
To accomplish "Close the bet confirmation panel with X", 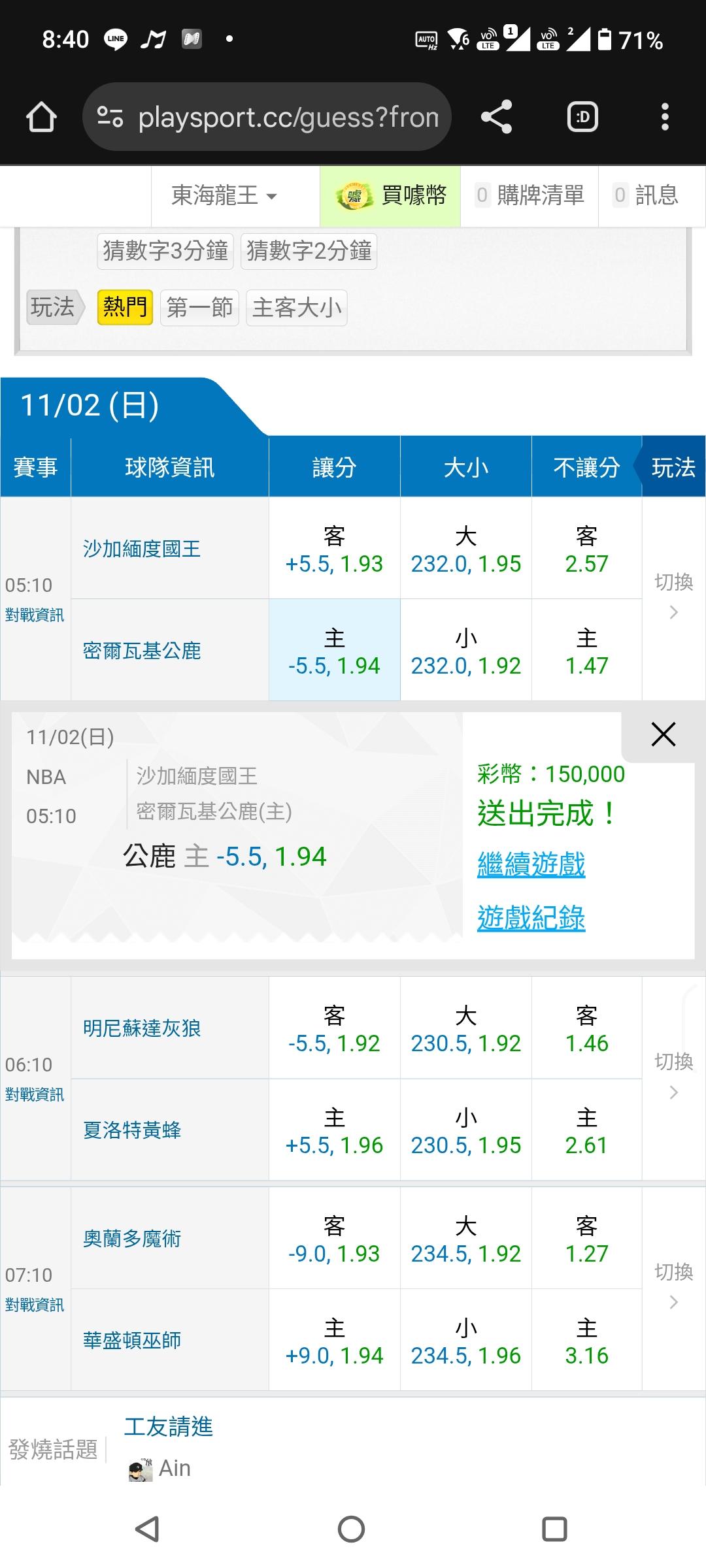I will click(x=663, y=735).
